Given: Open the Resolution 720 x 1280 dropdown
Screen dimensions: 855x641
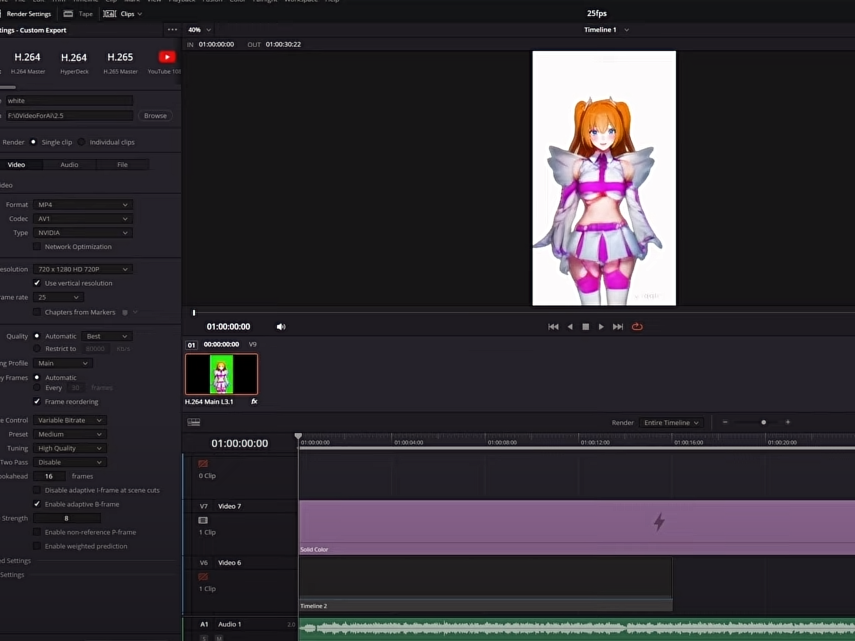Looking at the screenshot, I should pyautogui.click(x=83, y=269).
